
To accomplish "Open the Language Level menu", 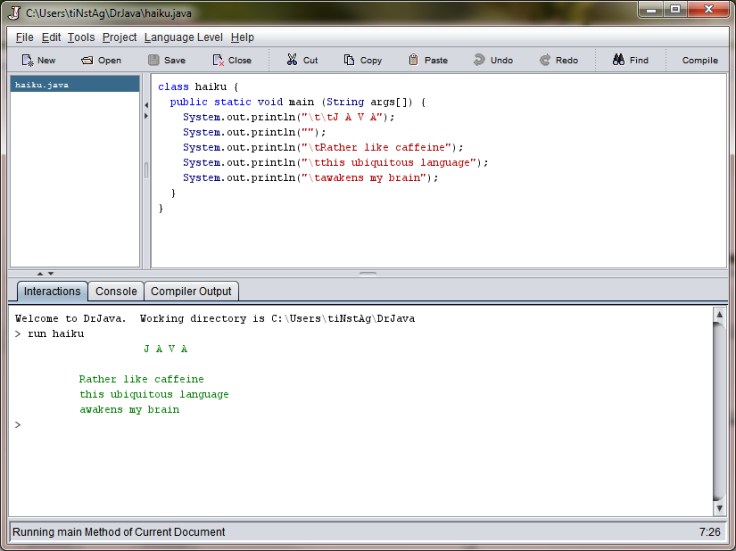I will click(183, 37).
